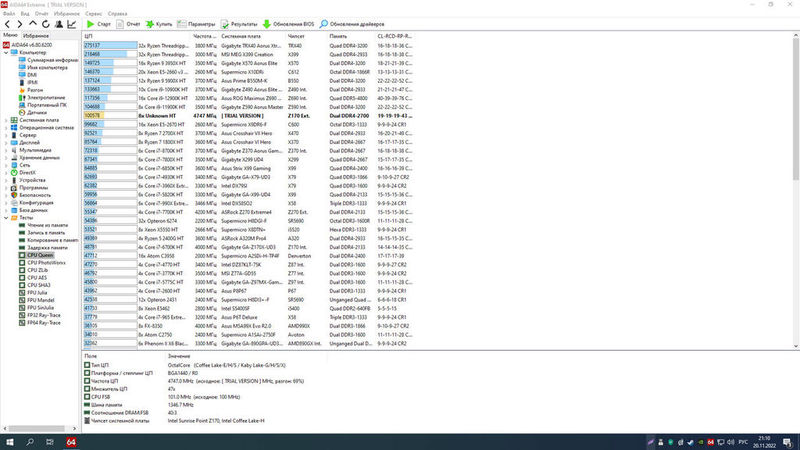
Task: Open the FPU Julia test icon
Action: pyautogui.click(x=22, y=293)
